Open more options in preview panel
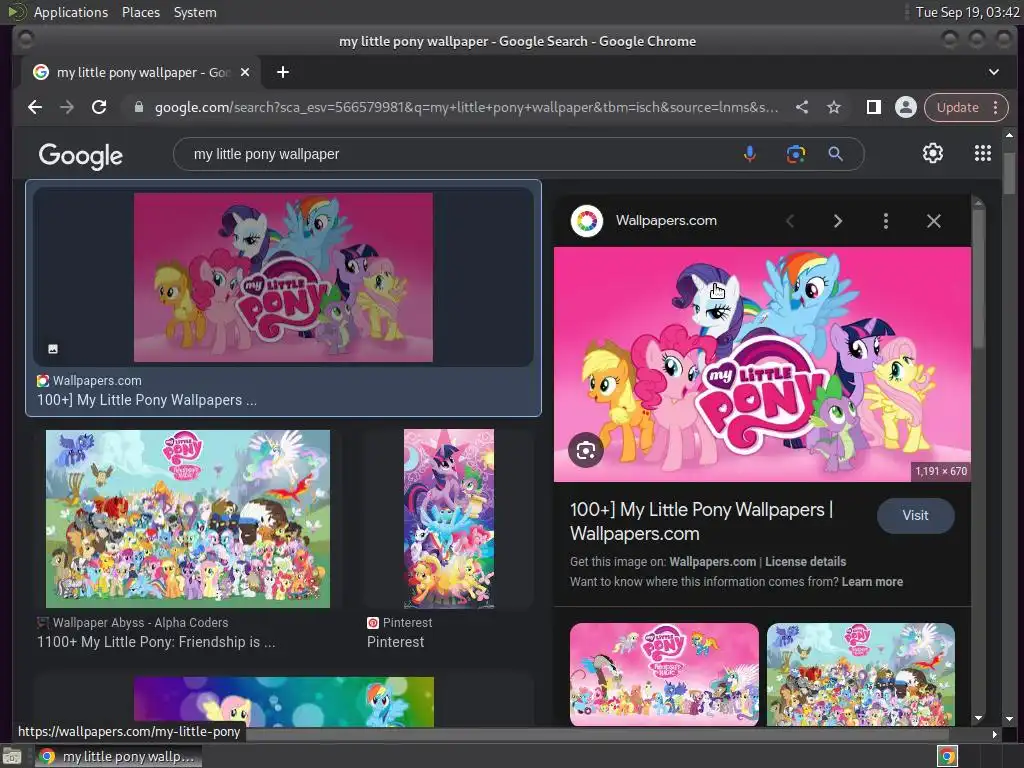 (x=886, y=221)
